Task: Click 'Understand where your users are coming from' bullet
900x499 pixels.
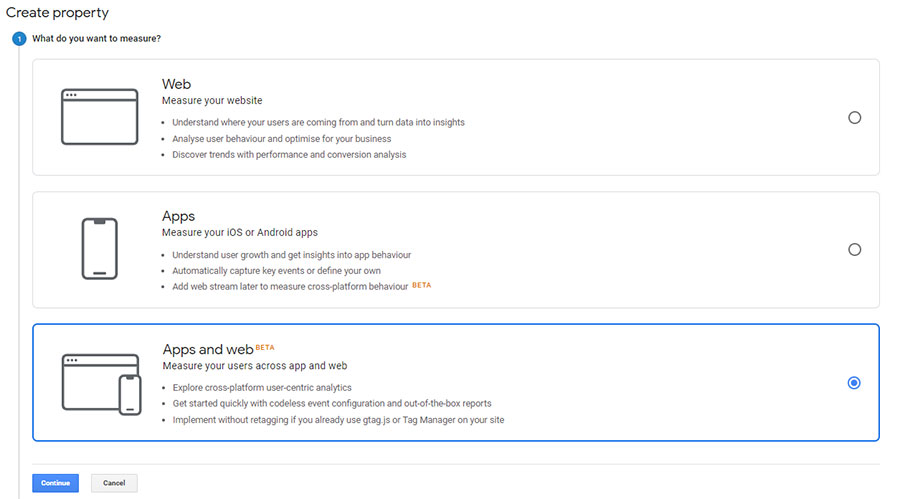Action: [319, 122]
